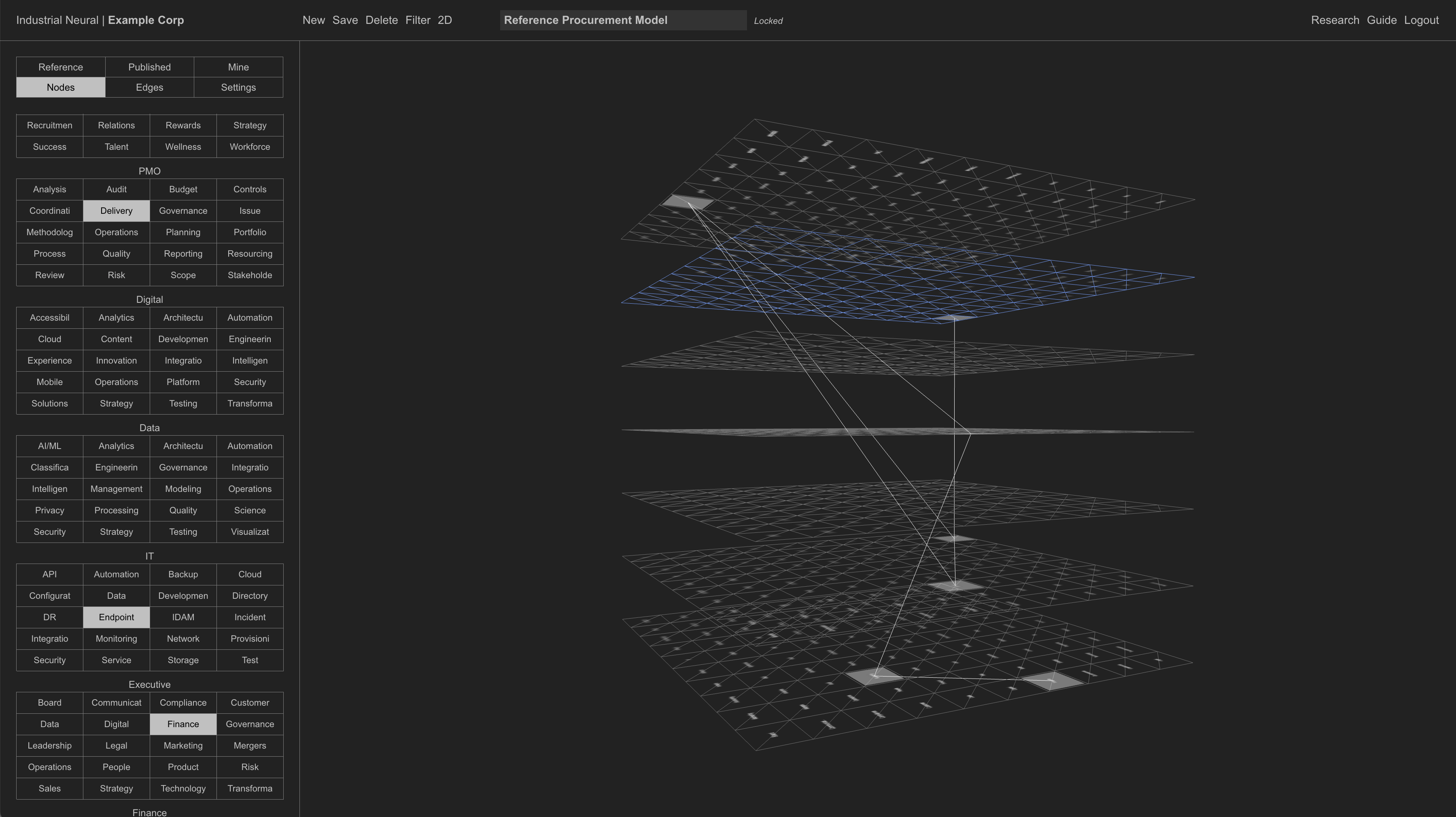Toggle the Executive Legal node
This screenshot has height=817, width=1456.
coord(117,746)
